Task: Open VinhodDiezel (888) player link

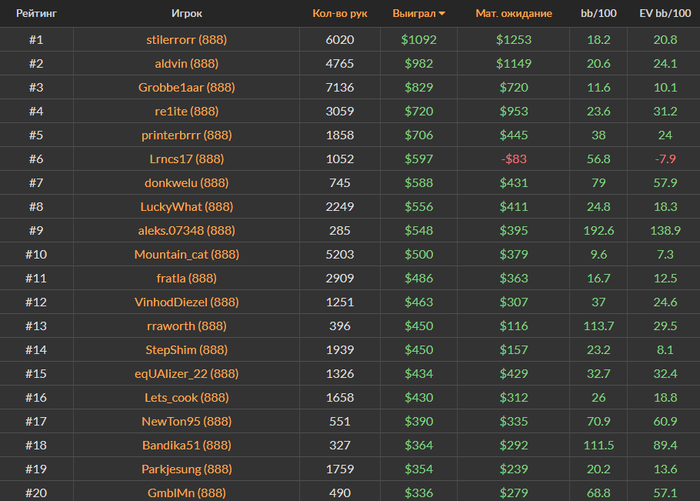Action: [x=187, y=302]
